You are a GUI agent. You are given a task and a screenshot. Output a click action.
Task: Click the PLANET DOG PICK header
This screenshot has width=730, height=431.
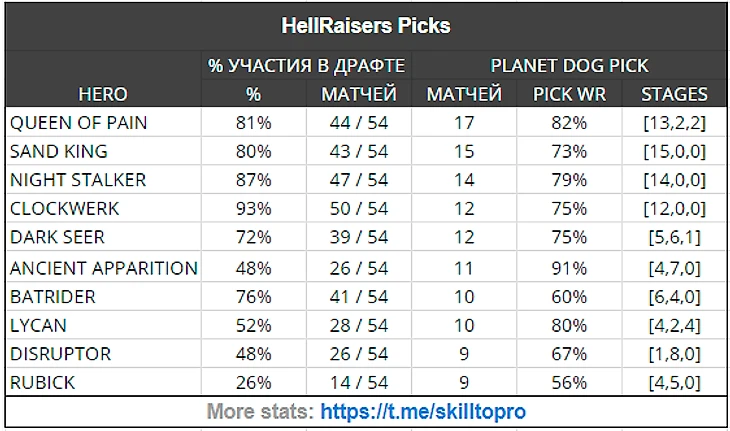(x=569, y=66)
